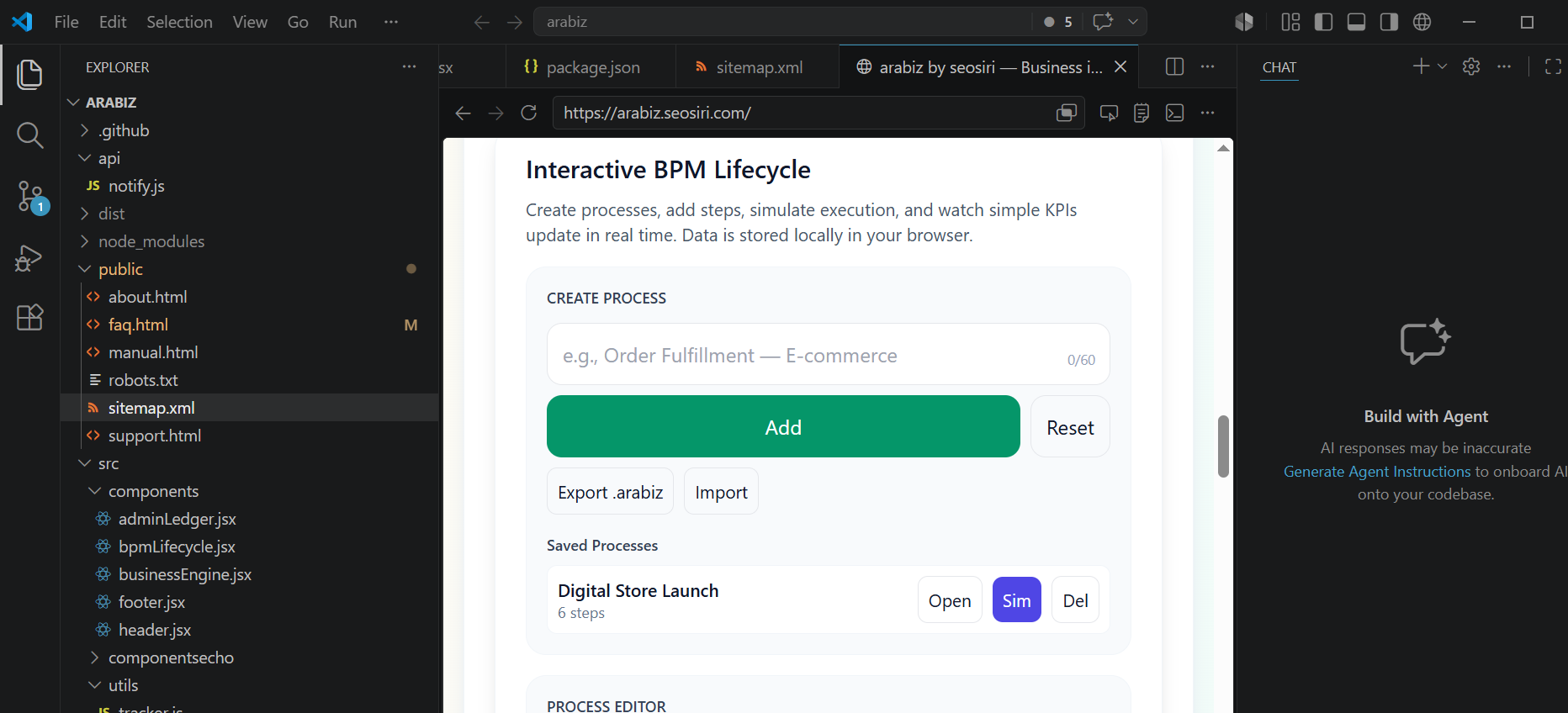The width and height of the screenshot is (1568, 713).
Task: Open the Edit menu
Action: (x=113, y=22)
